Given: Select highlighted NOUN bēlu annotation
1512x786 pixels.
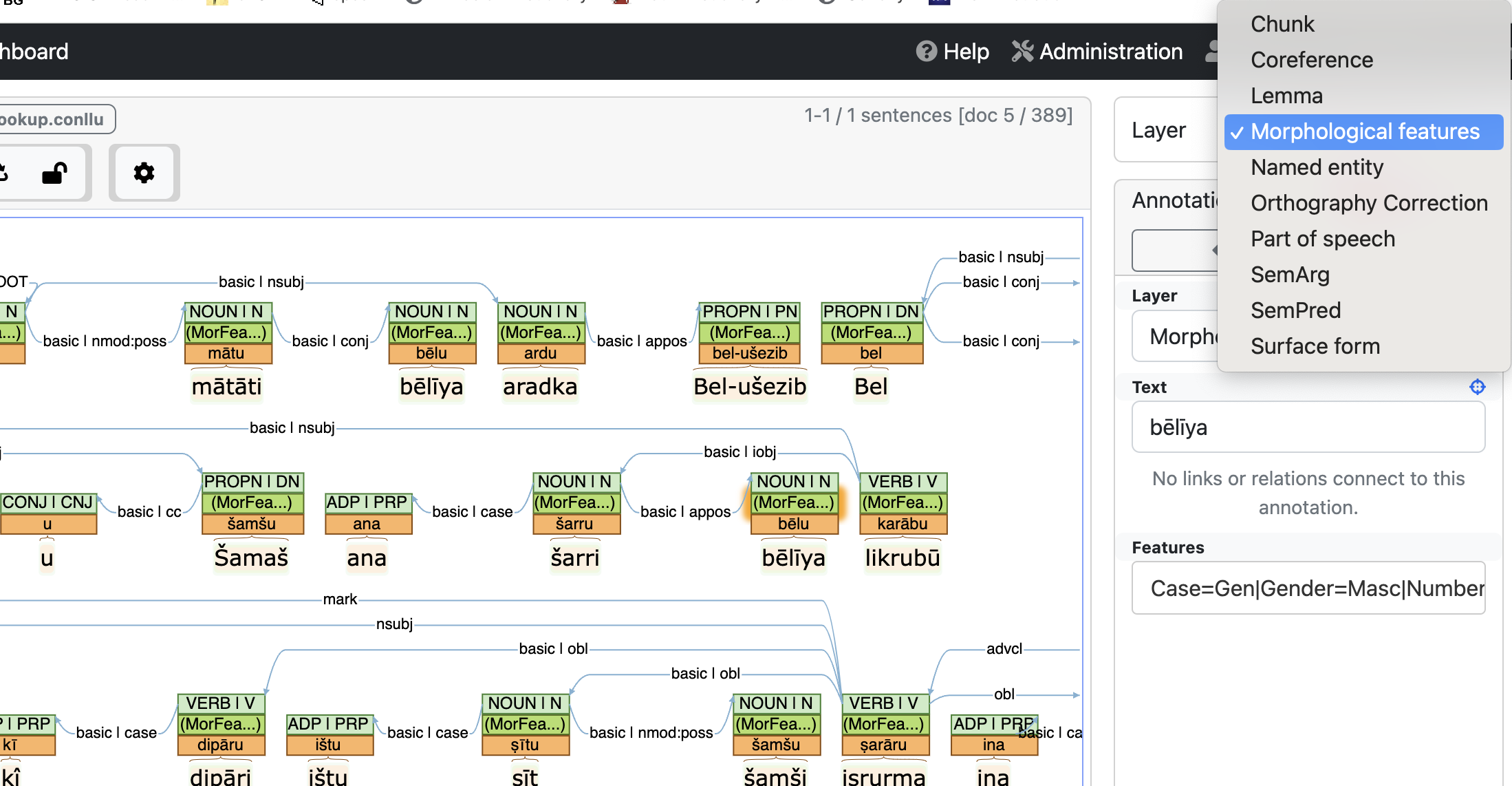Looking at the screenshot, I should pos(793,502).
